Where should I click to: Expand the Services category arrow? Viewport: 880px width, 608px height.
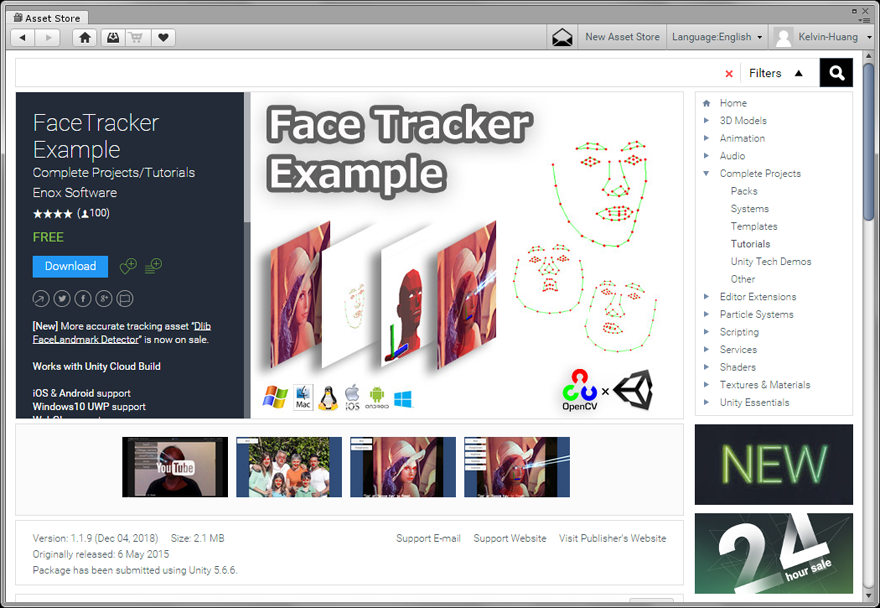(x=706, y=349)
